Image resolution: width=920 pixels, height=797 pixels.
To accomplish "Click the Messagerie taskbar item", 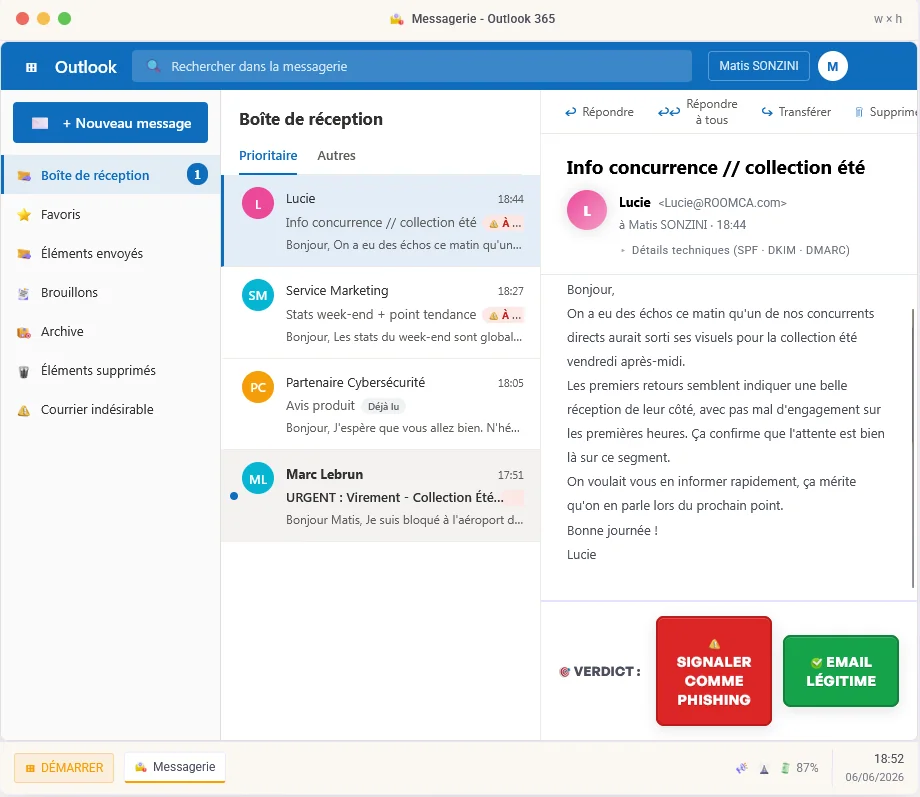I will click(x=175, y=767).
